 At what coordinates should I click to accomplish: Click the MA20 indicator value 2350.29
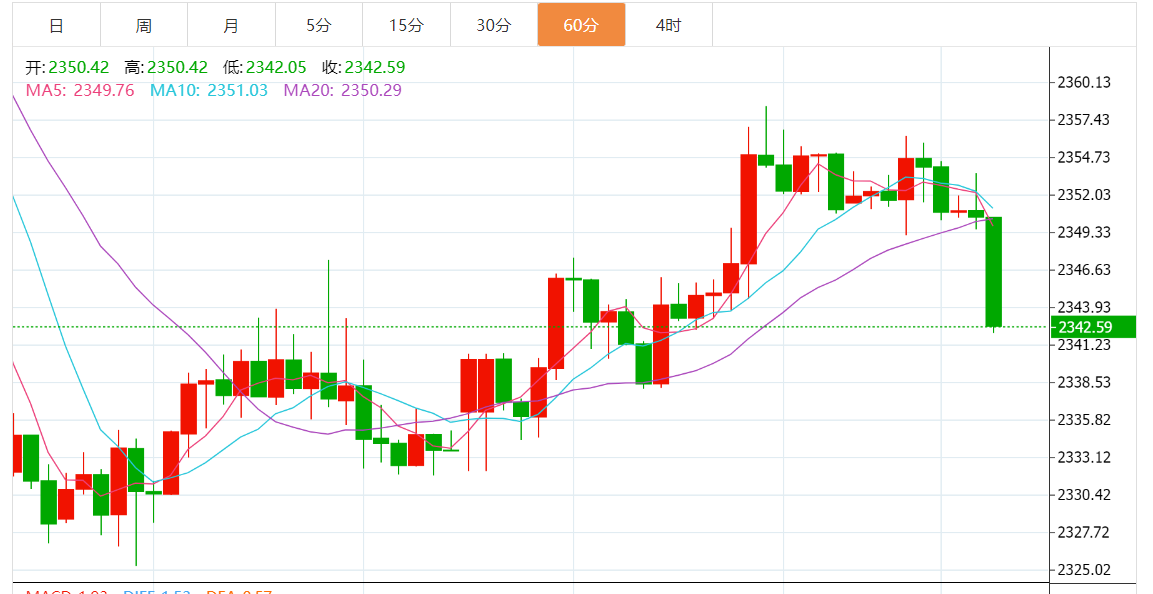[x=343, y=90]
